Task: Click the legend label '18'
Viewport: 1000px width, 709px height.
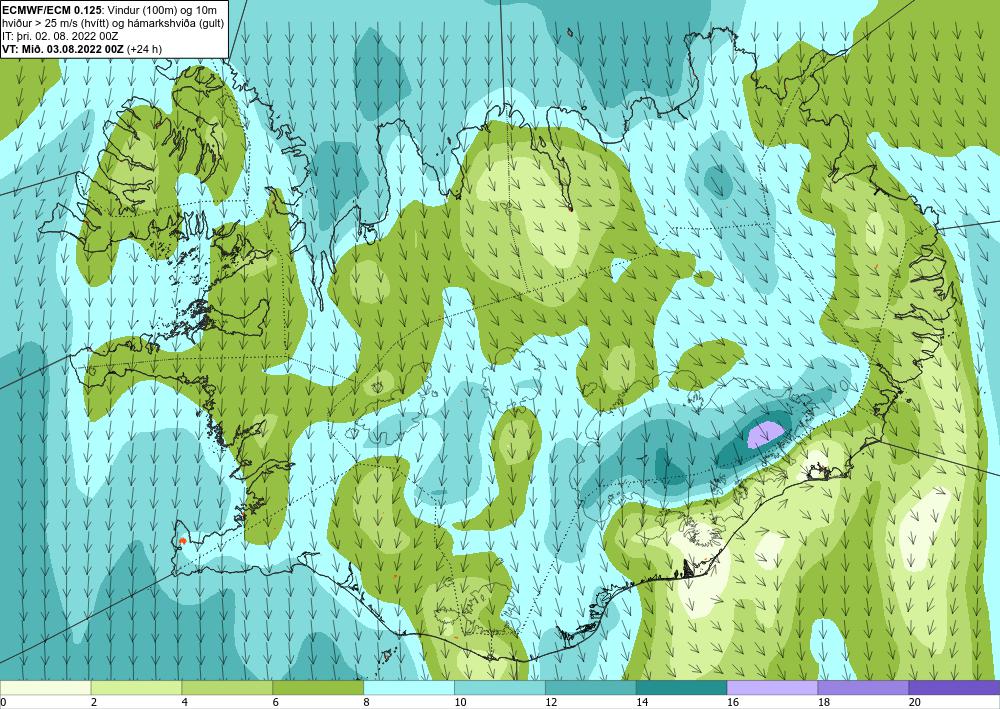Action: pyautogui.click(x=823, y=702)
